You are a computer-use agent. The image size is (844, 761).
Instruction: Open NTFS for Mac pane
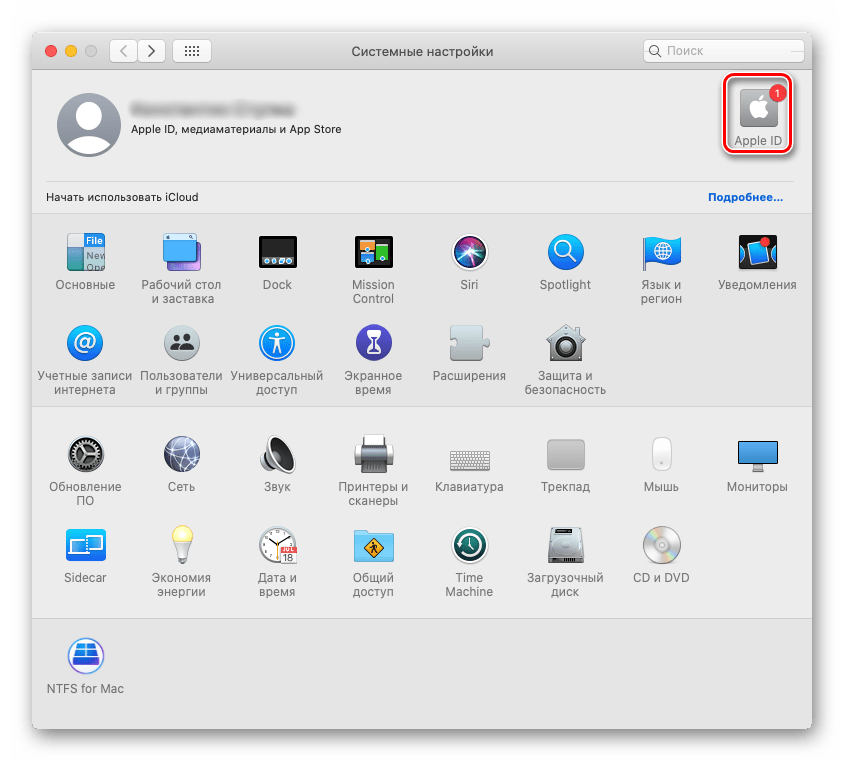[85, 656]
